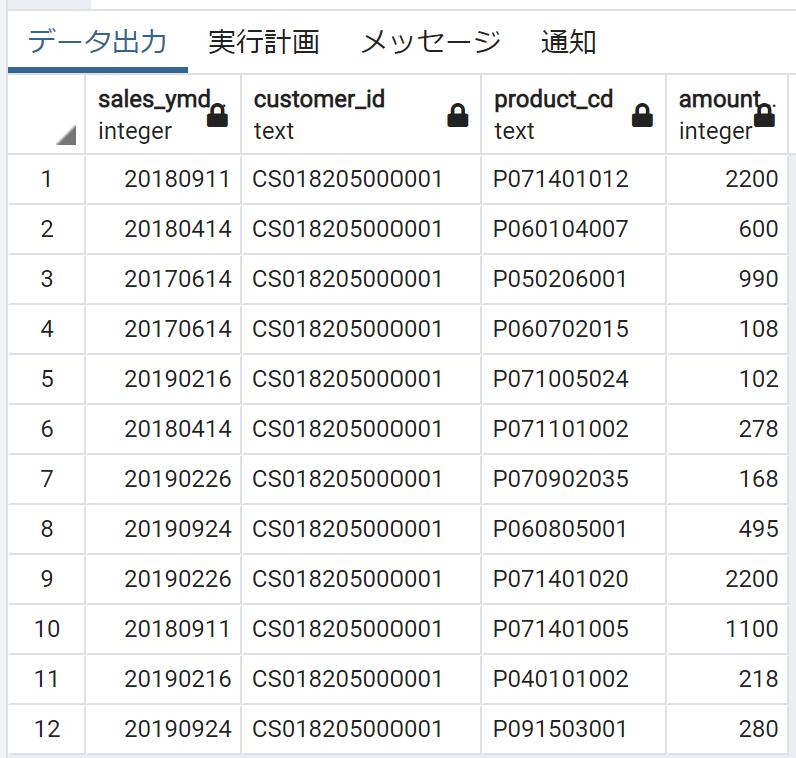Screen dimensions: 796x758
Task: Select row number 8
Action: [x=46, y=529]
